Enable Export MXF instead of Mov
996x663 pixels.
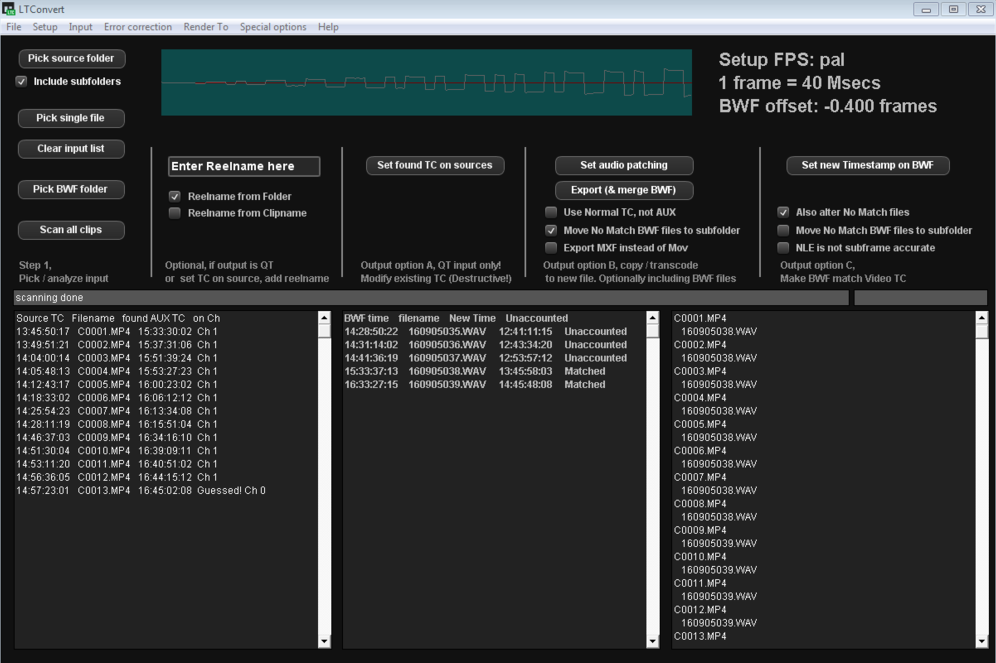click(551, 247)
